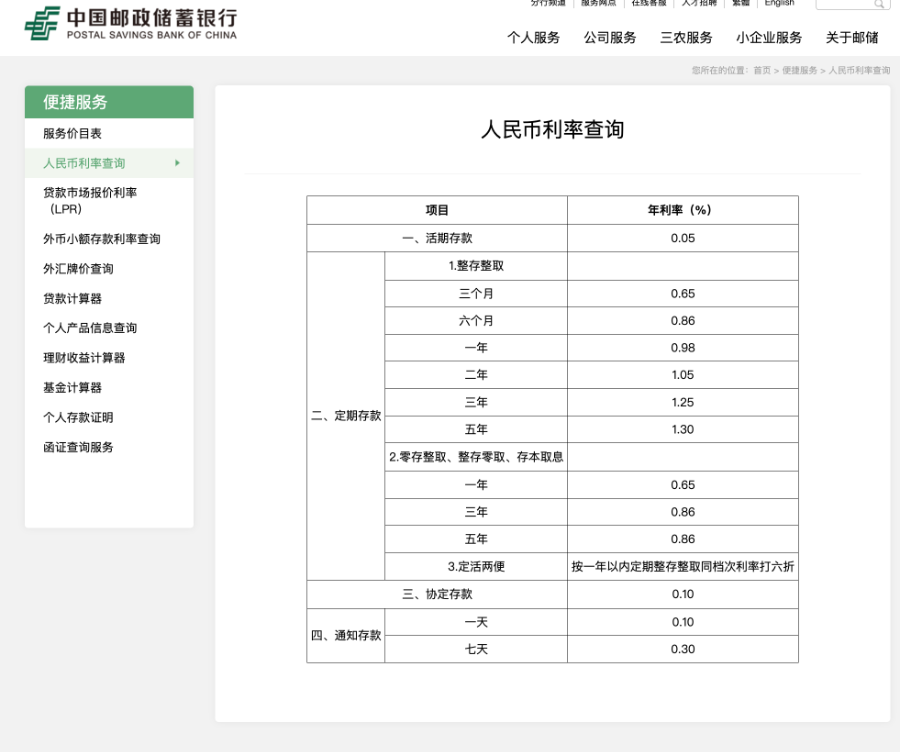Click the 1.30 rate value

tap(682, 429)
